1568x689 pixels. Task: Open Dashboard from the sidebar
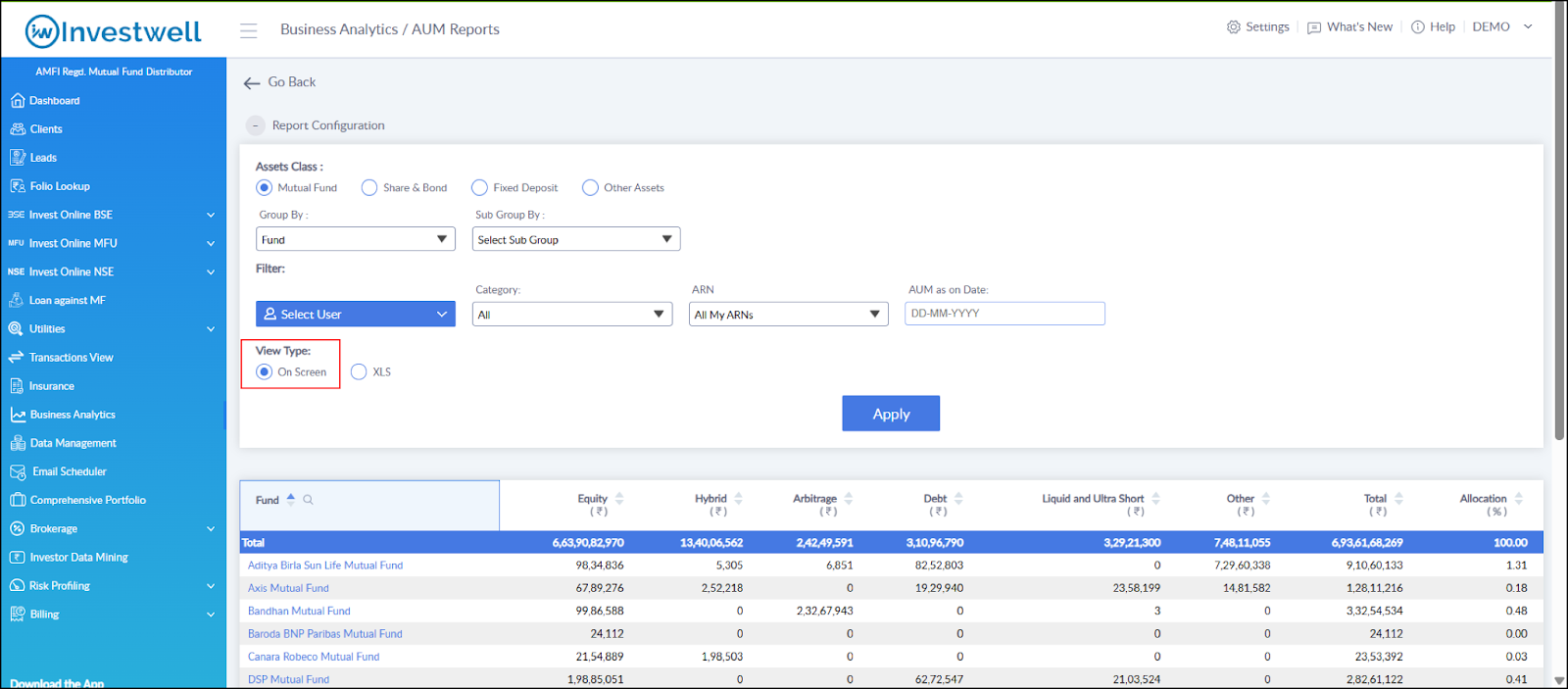click(55, 101)
